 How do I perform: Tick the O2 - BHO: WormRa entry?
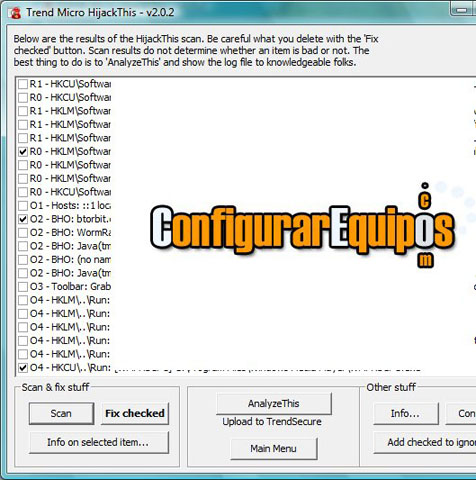23,232
